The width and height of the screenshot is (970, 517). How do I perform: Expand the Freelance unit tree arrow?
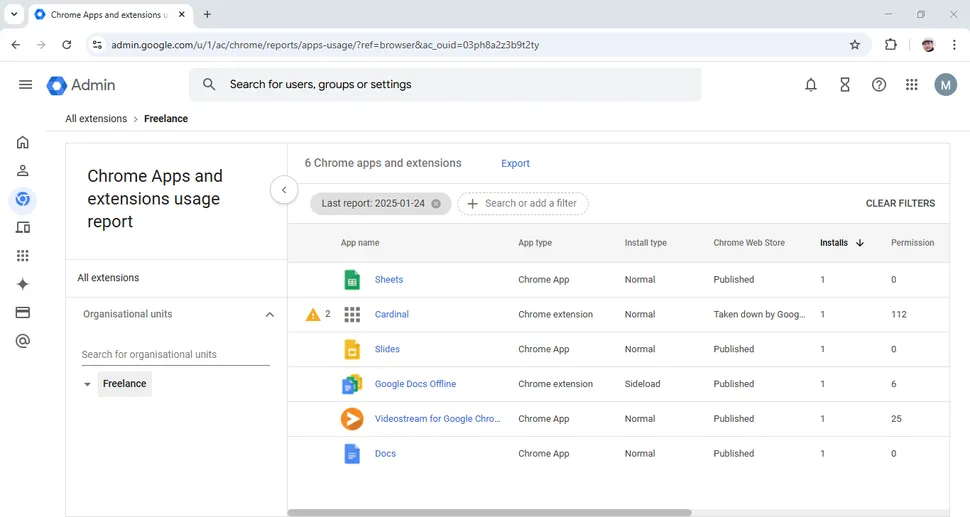click(87, 384)
